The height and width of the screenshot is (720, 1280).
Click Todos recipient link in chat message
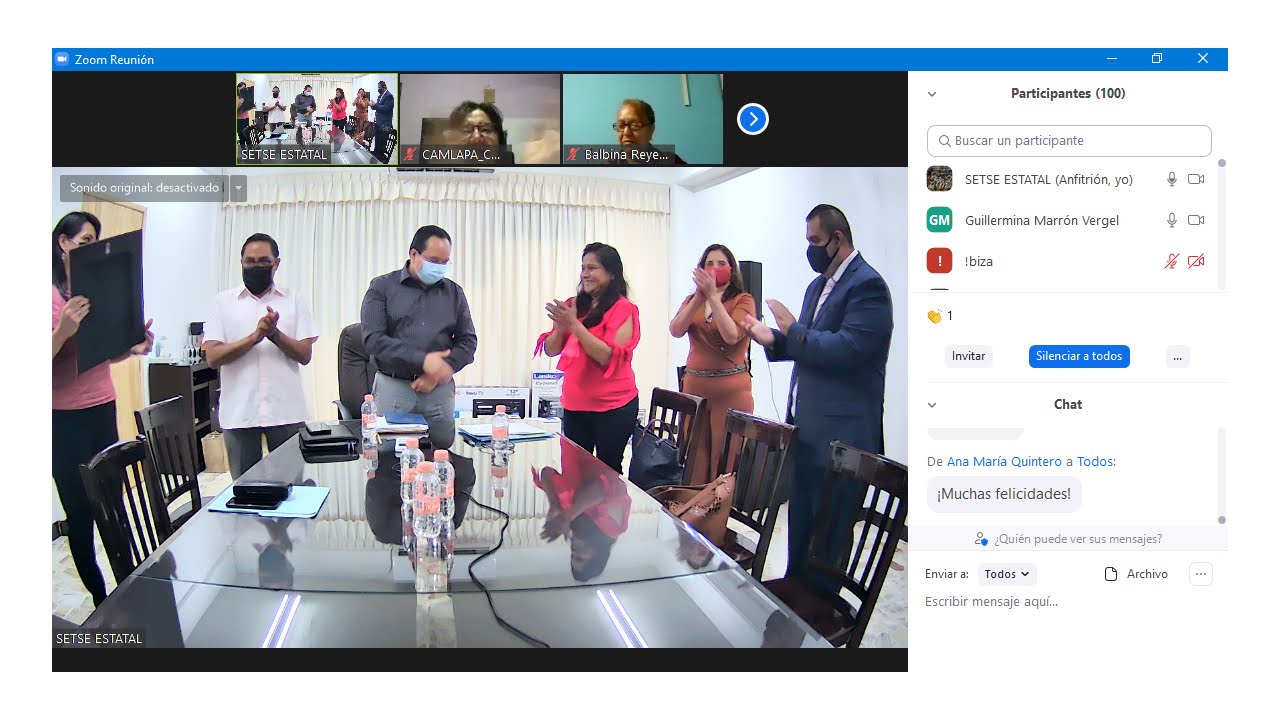pyautogui.click(x=1095, y=461)
